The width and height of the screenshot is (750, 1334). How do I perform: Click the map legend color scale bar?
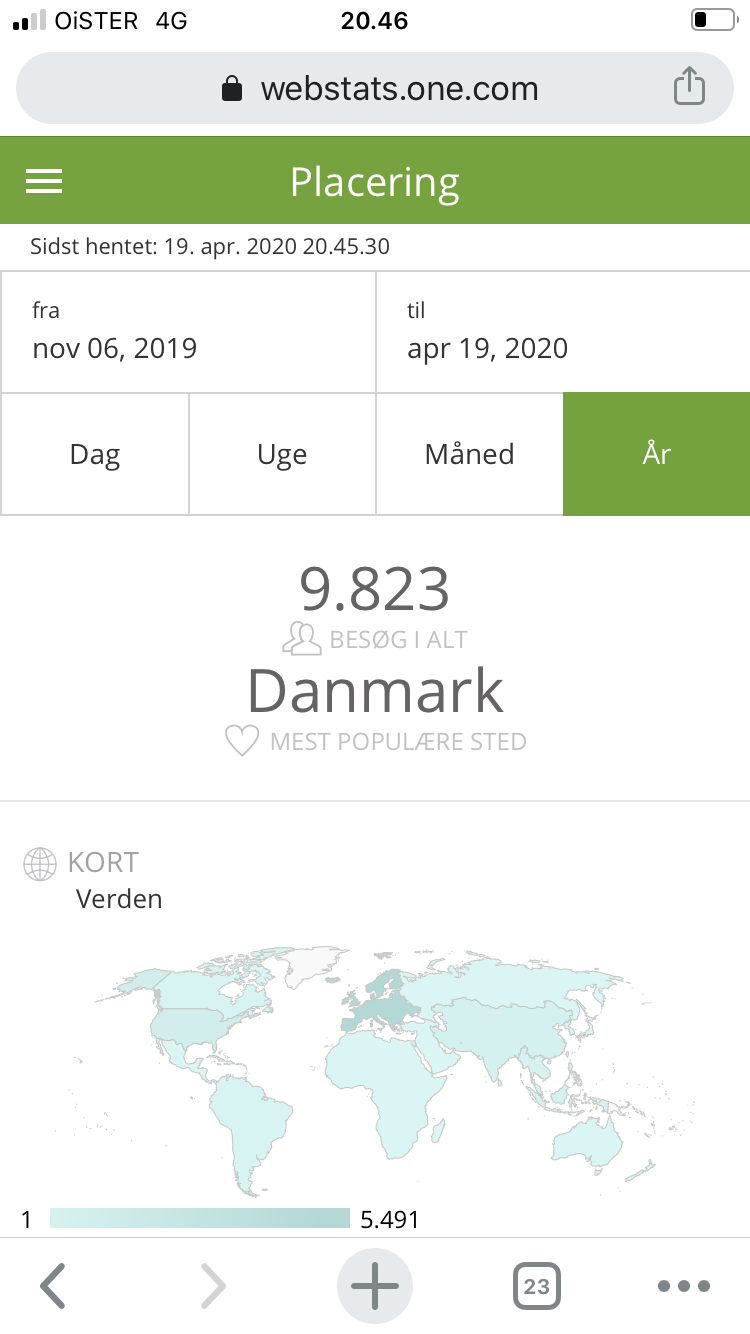(200, 1219)
